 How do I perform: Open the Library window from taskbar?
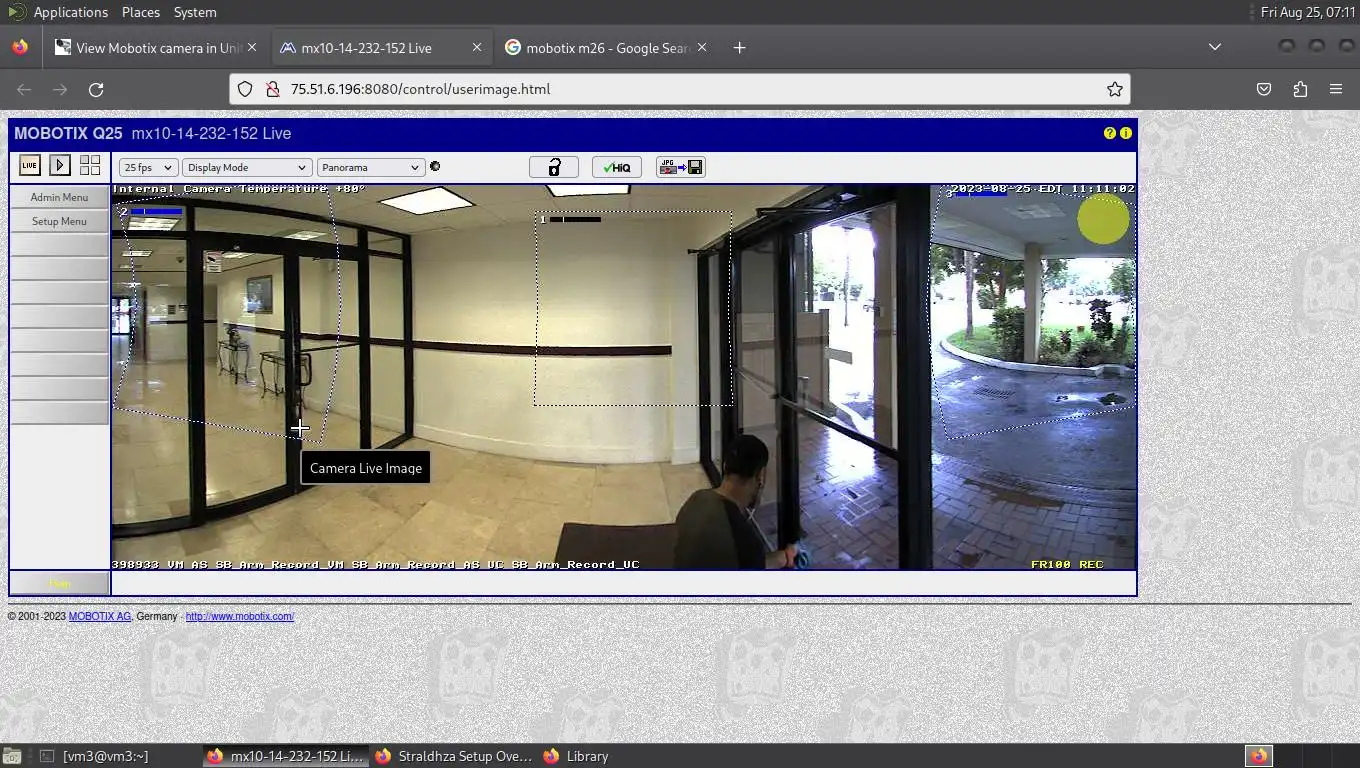pos(575,756)
